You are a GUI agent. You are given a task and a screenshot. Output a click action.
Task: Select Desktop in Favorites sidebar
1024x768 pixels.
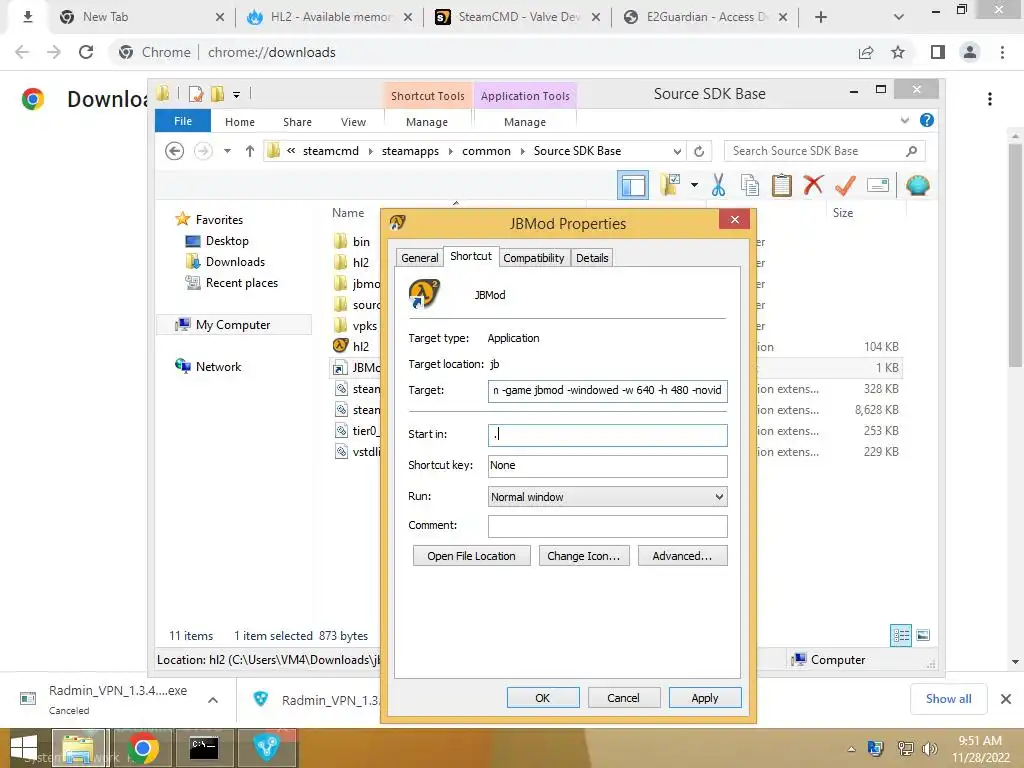coord(227,241)
